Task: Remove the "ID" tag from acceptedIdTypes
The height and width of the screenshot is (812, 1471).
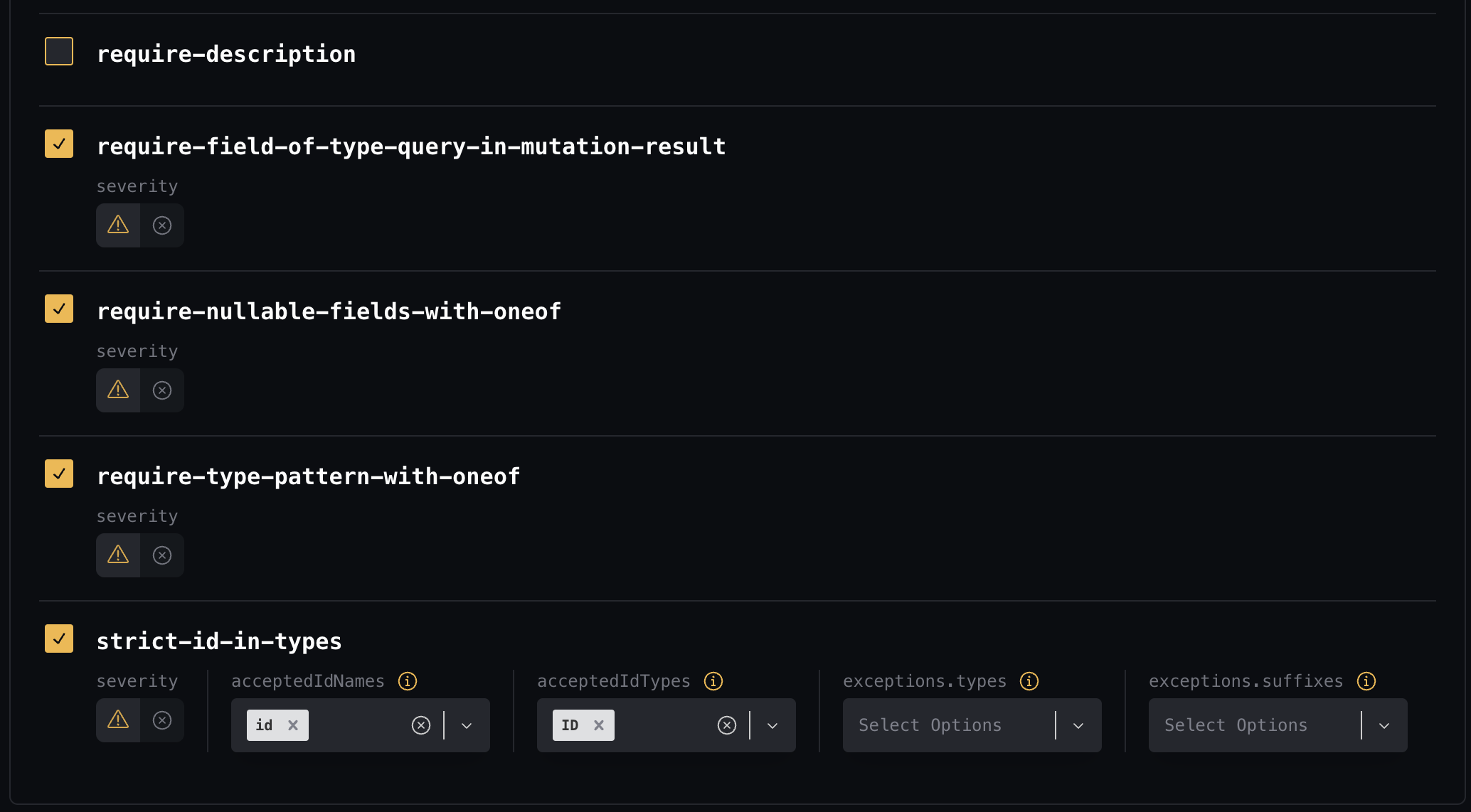Action: click(x=599, y=725)
